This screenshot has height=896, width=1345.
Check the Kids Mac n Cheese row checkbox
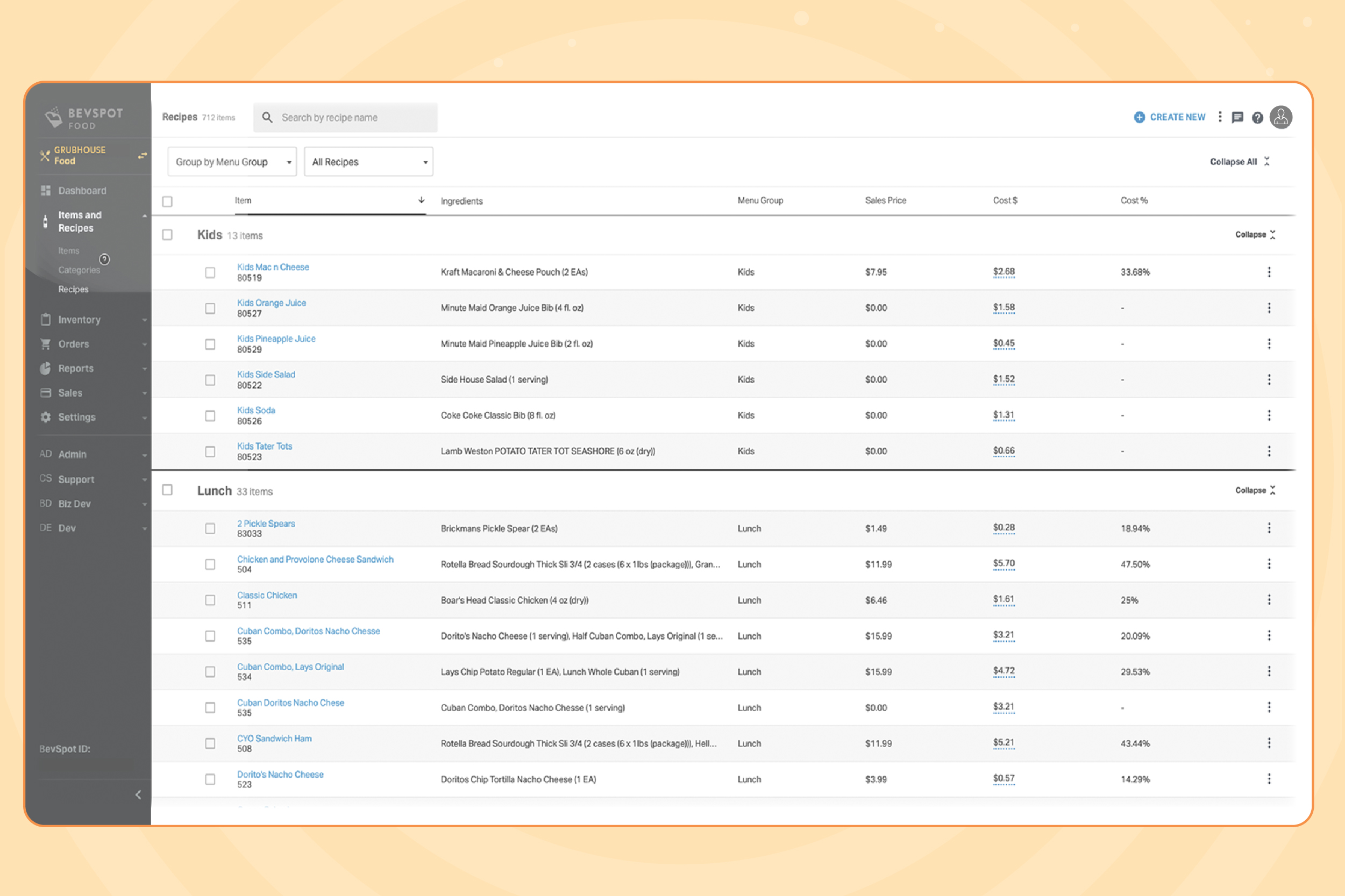coord(210,273)
